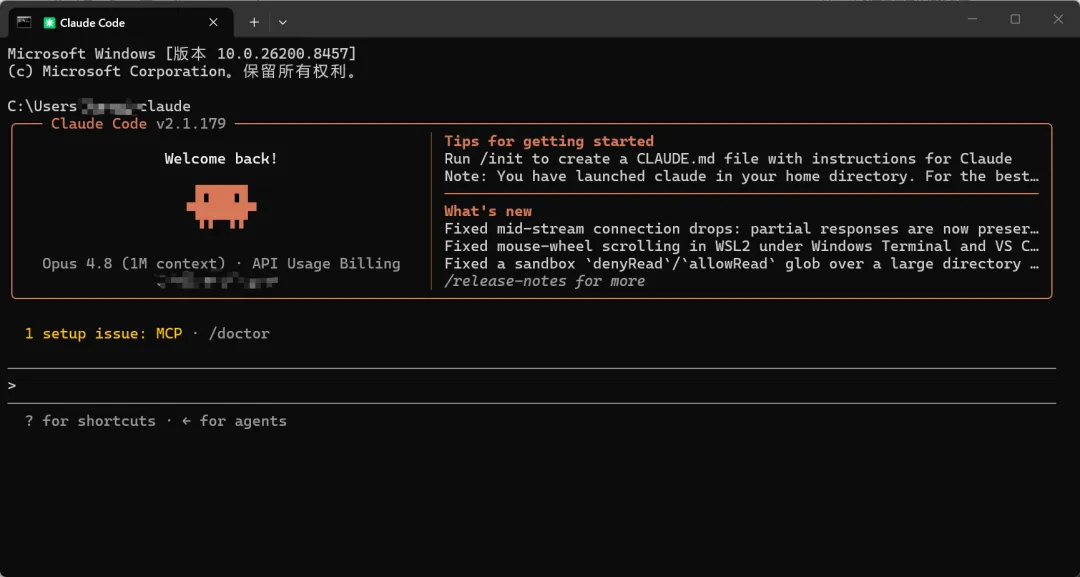
Task: Click the 'Microsoft Windows' version line
Action: click(x=182, y=54)
